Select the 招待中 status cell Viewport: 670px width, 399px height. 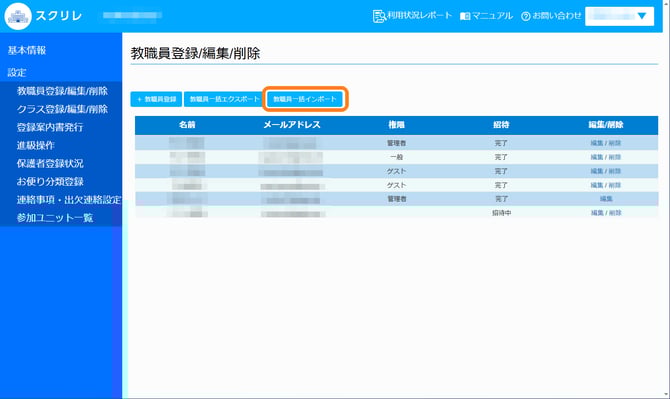tap(501, 213)
